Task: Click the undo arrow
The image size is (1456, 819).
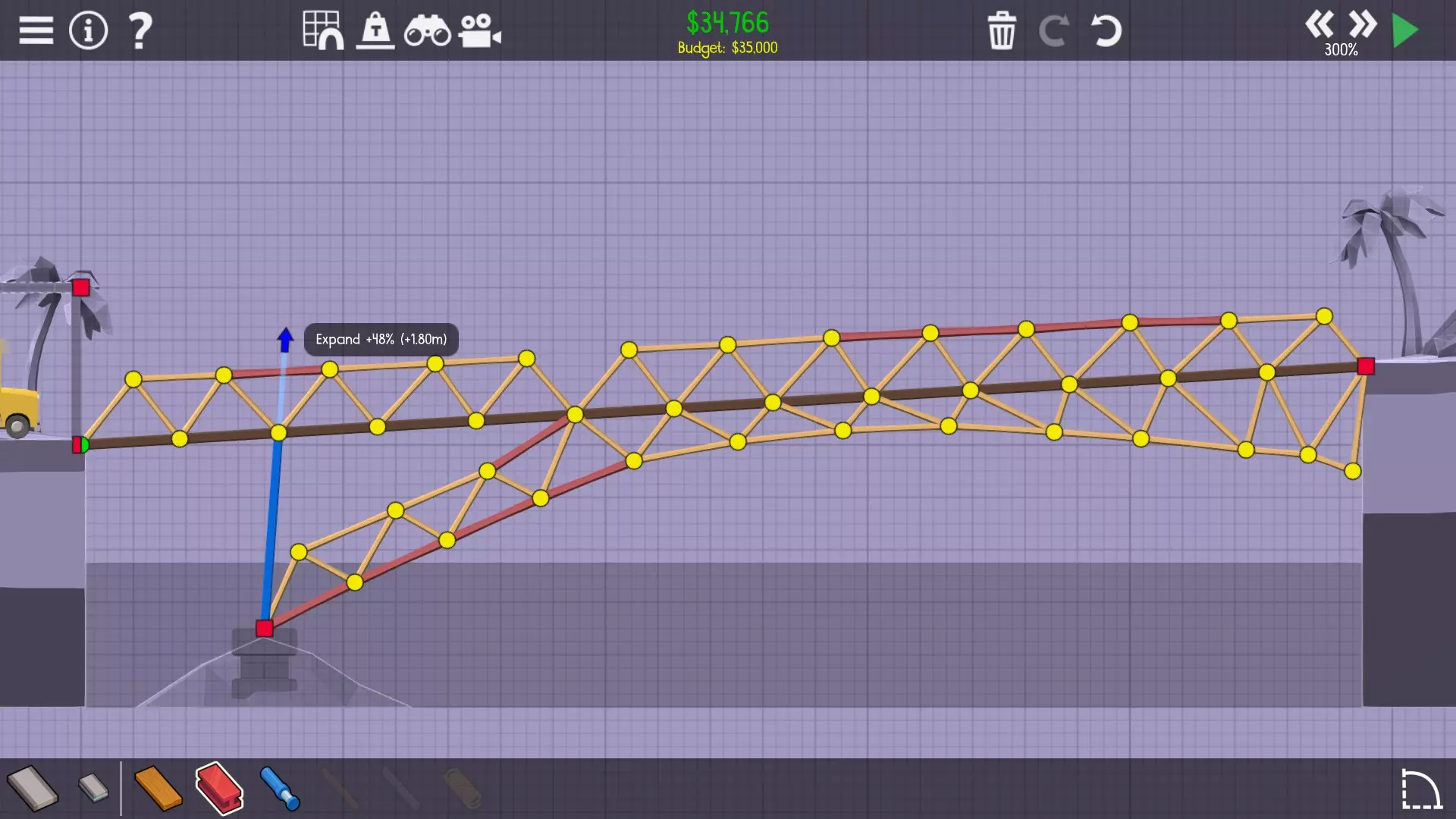Action: pos(1105,31)
